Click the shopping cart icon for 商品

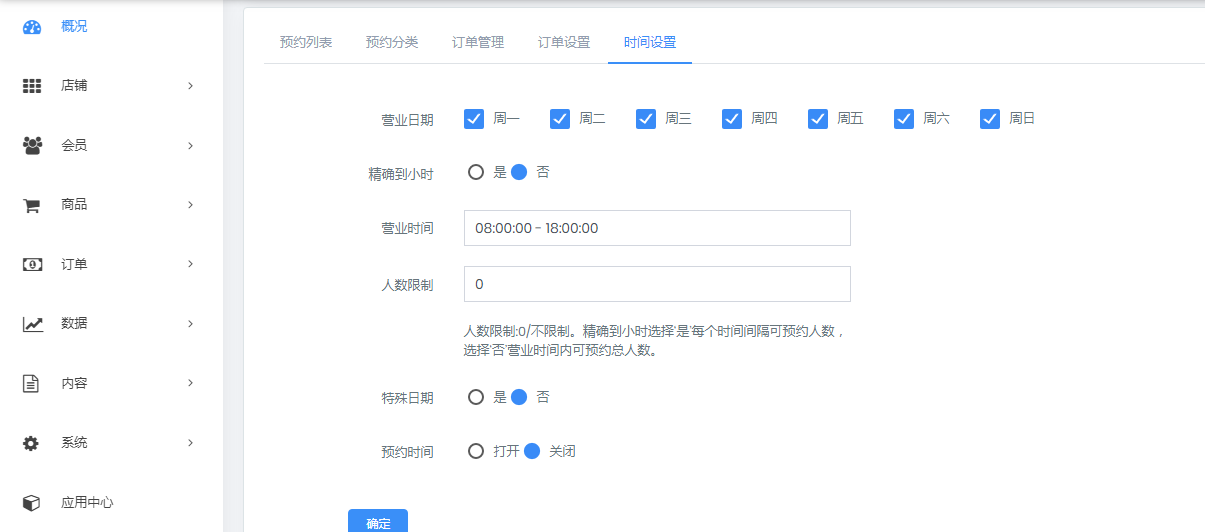click(32, 205)
